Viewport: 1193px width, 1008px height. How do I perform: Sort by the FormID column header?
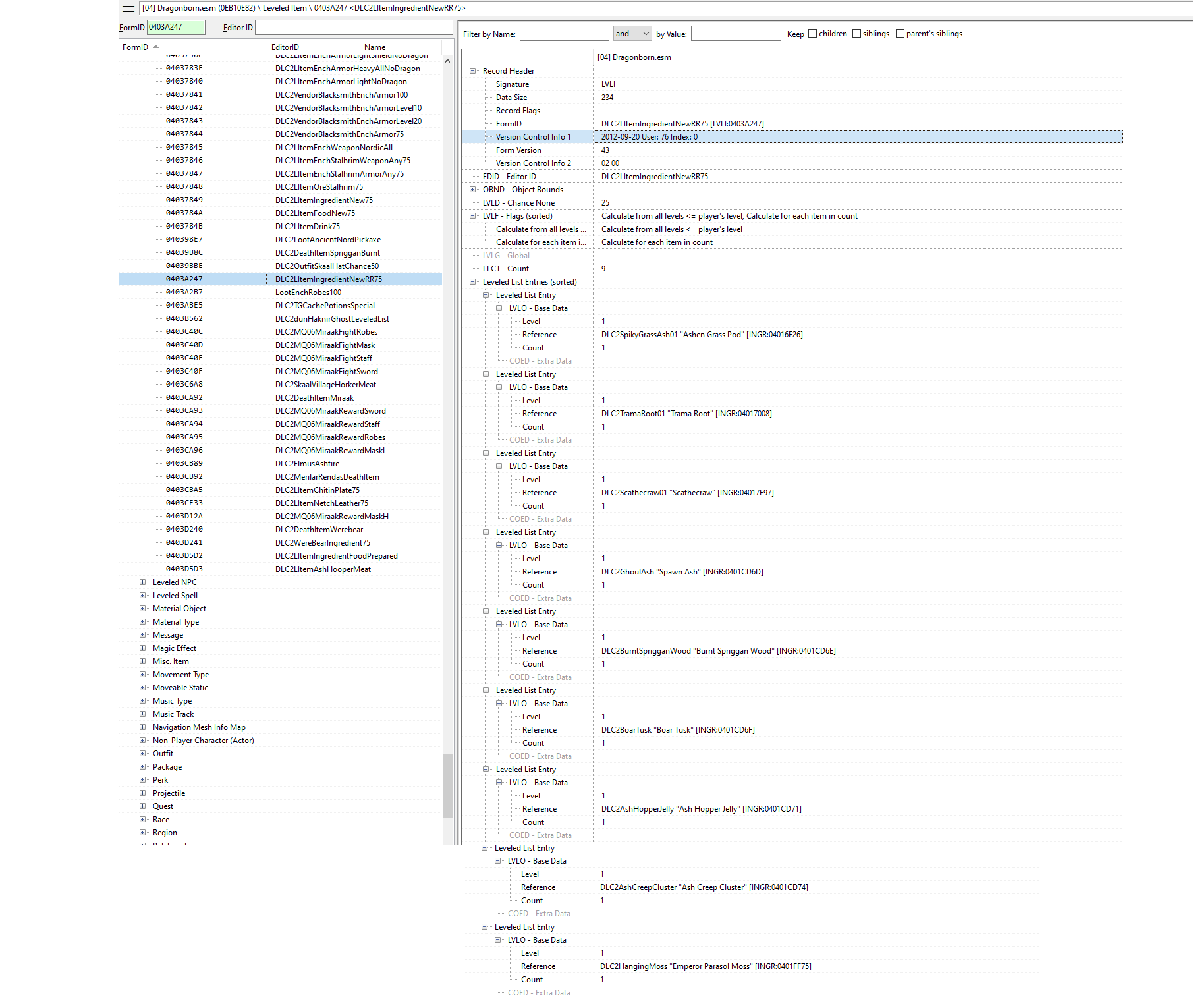click(x=194, y=47)
